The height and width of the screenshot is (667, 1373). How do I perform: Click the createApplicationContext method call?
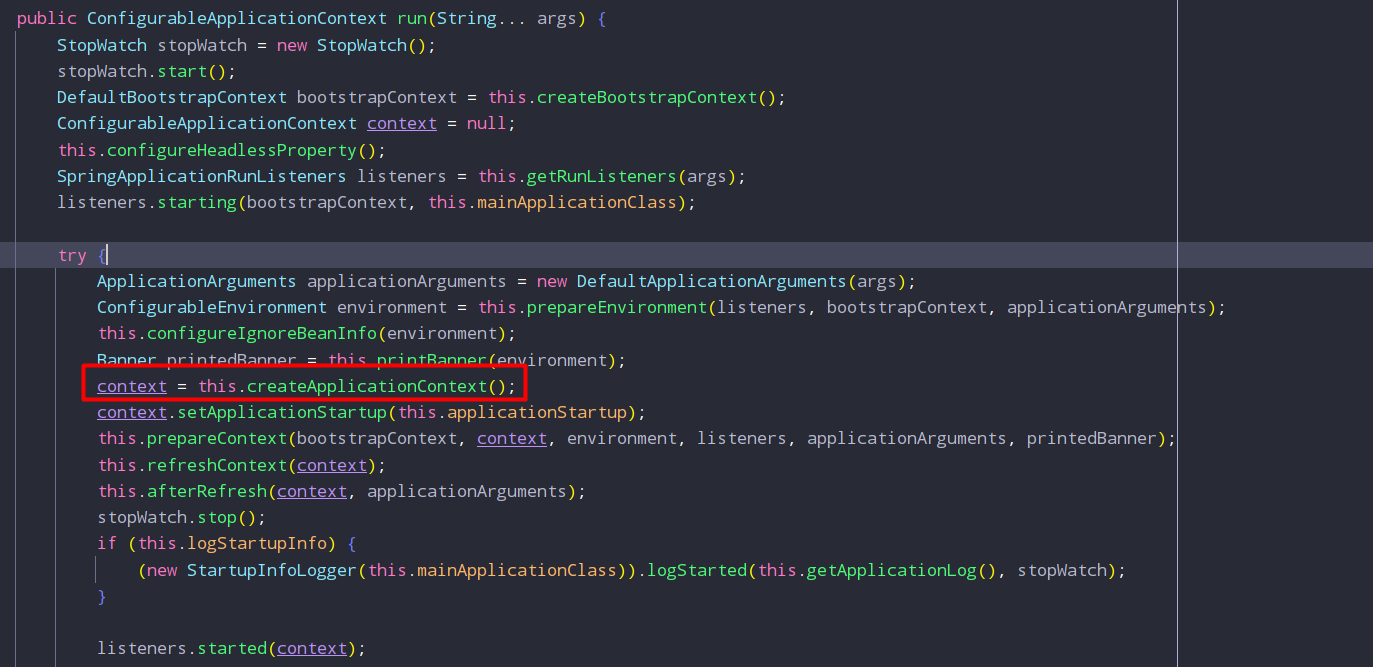pyautogui.click(x=367, y=386)
